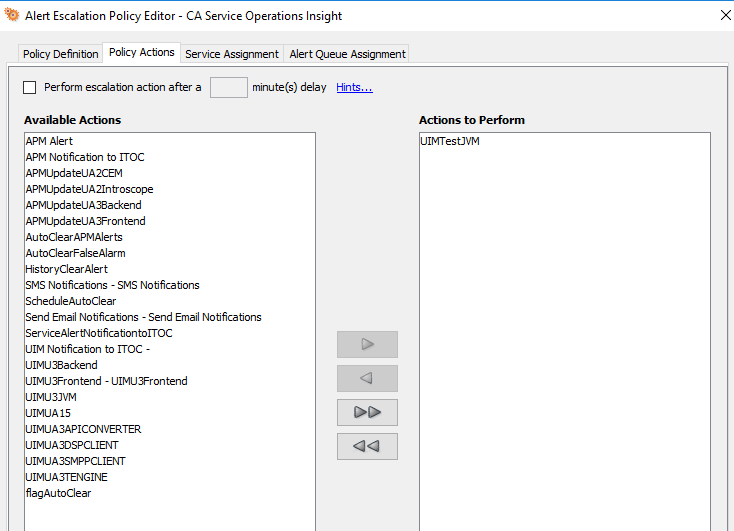Viewport: 734px width, 531px height.
Task: Open the Service Assignment tab
Action: (x=232, y=54)
